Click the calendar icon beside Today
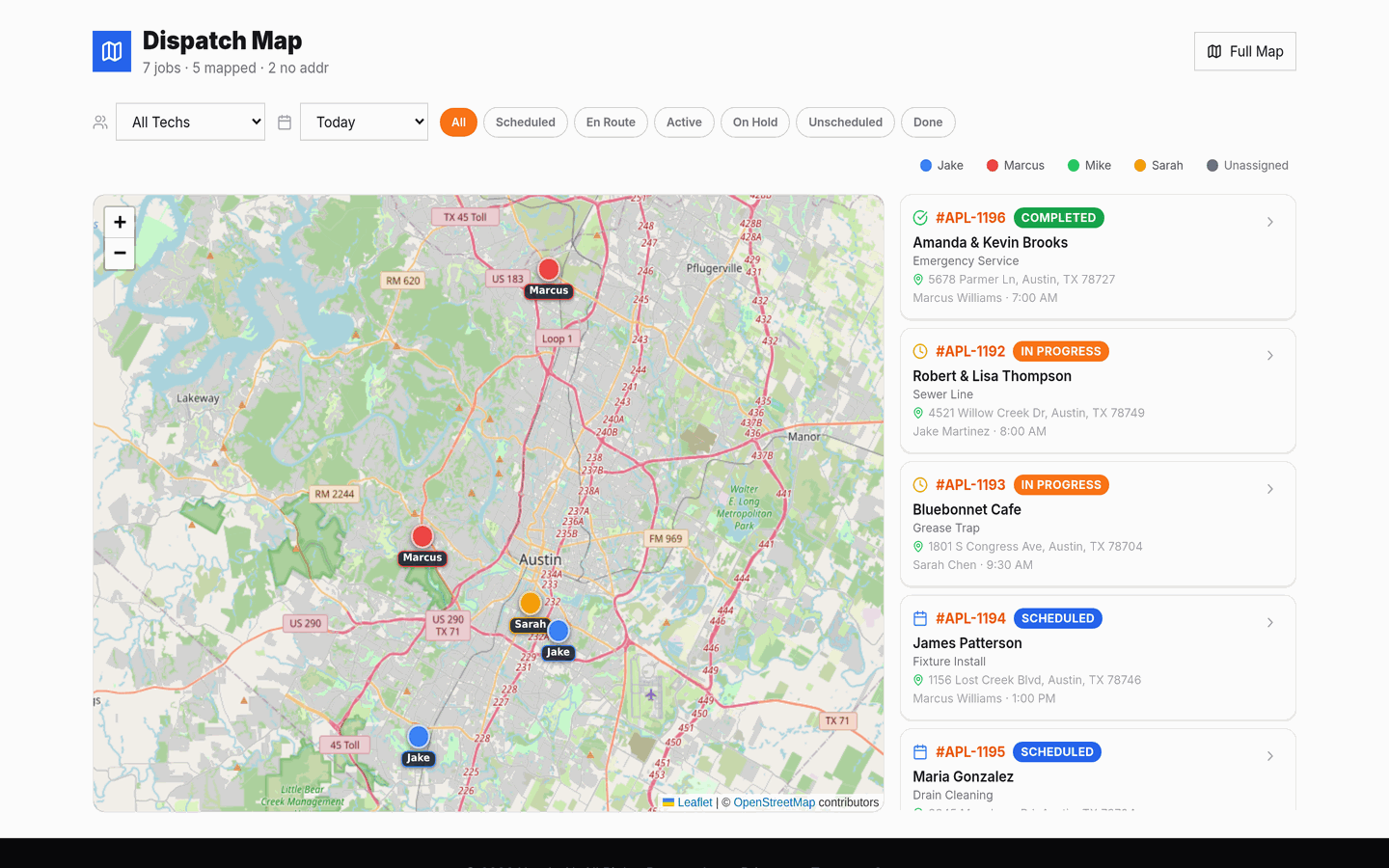Screen dimensions: 1389x868 pos(285,122)
